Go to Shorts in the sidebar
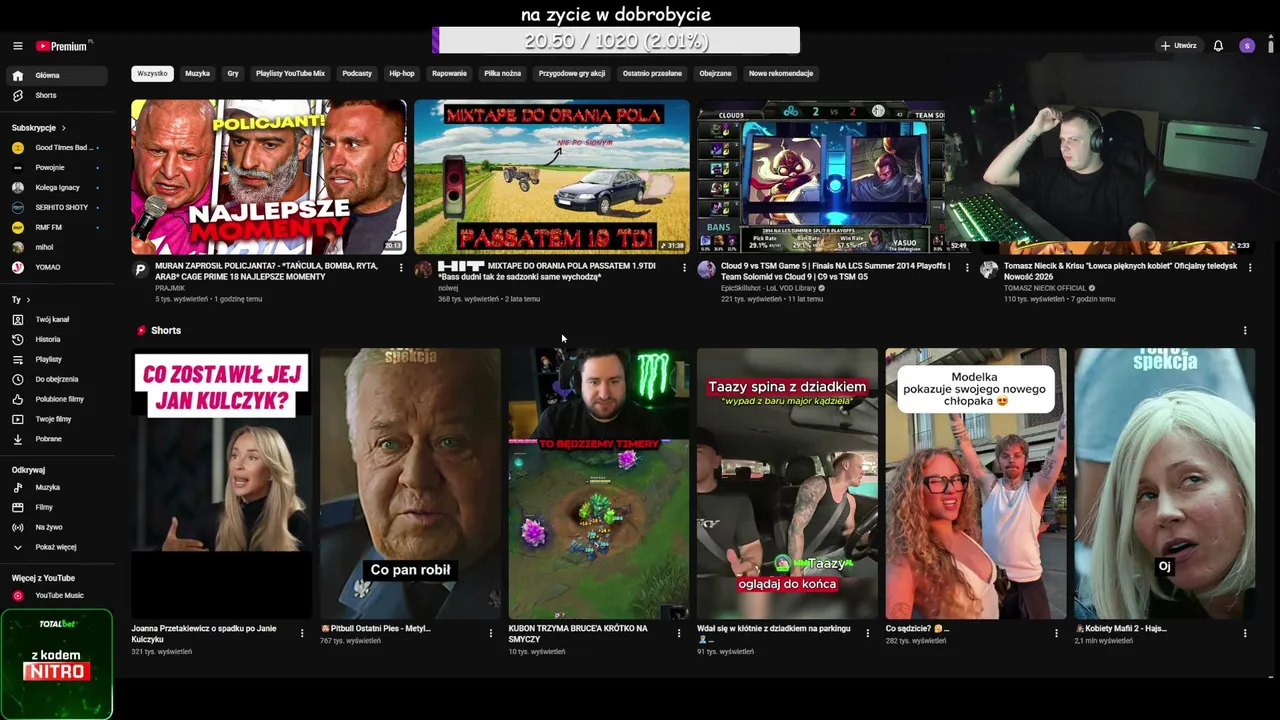The width and height of the screenshot is (1280, 720). pyautogui.click(x=56, y=95)
